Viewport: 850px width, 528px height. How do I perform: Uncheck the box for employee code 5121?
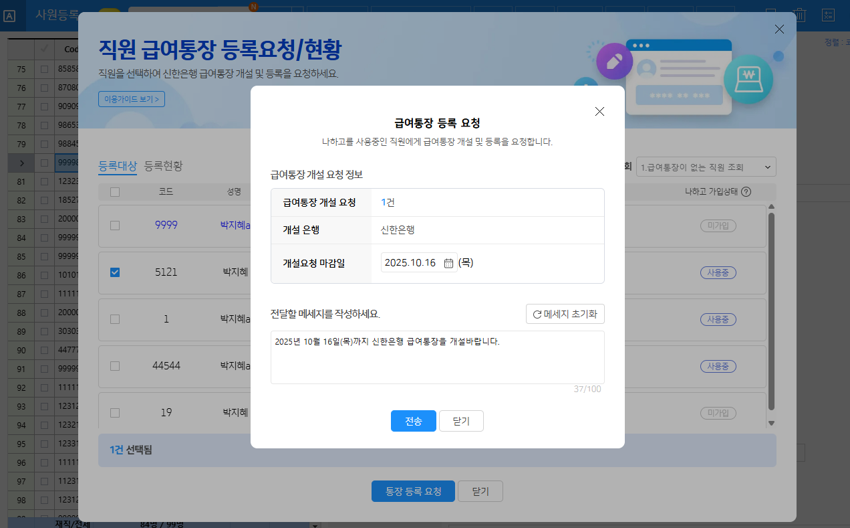(x=115, y=272)
